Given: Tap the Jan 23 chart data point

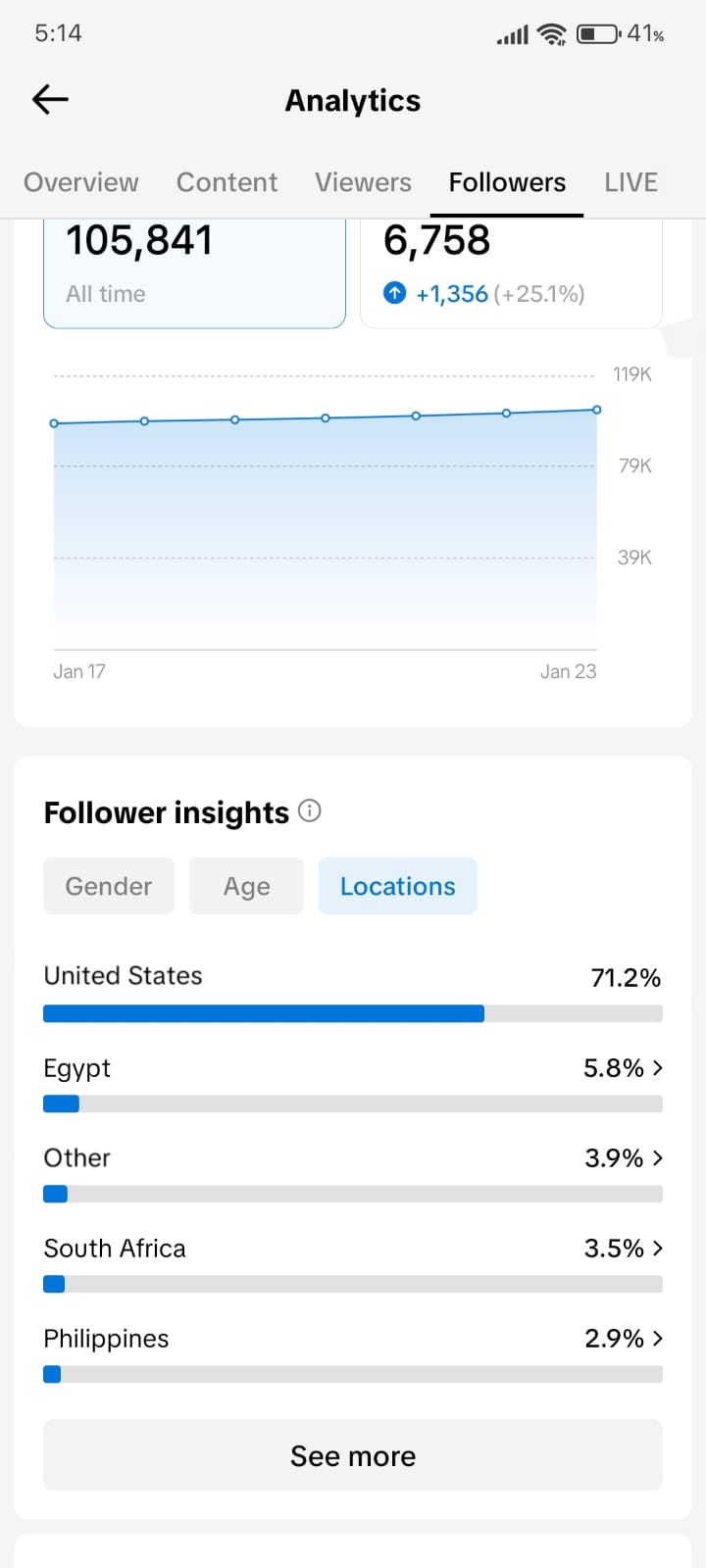Looking at the screenshot, I should 596,410.
